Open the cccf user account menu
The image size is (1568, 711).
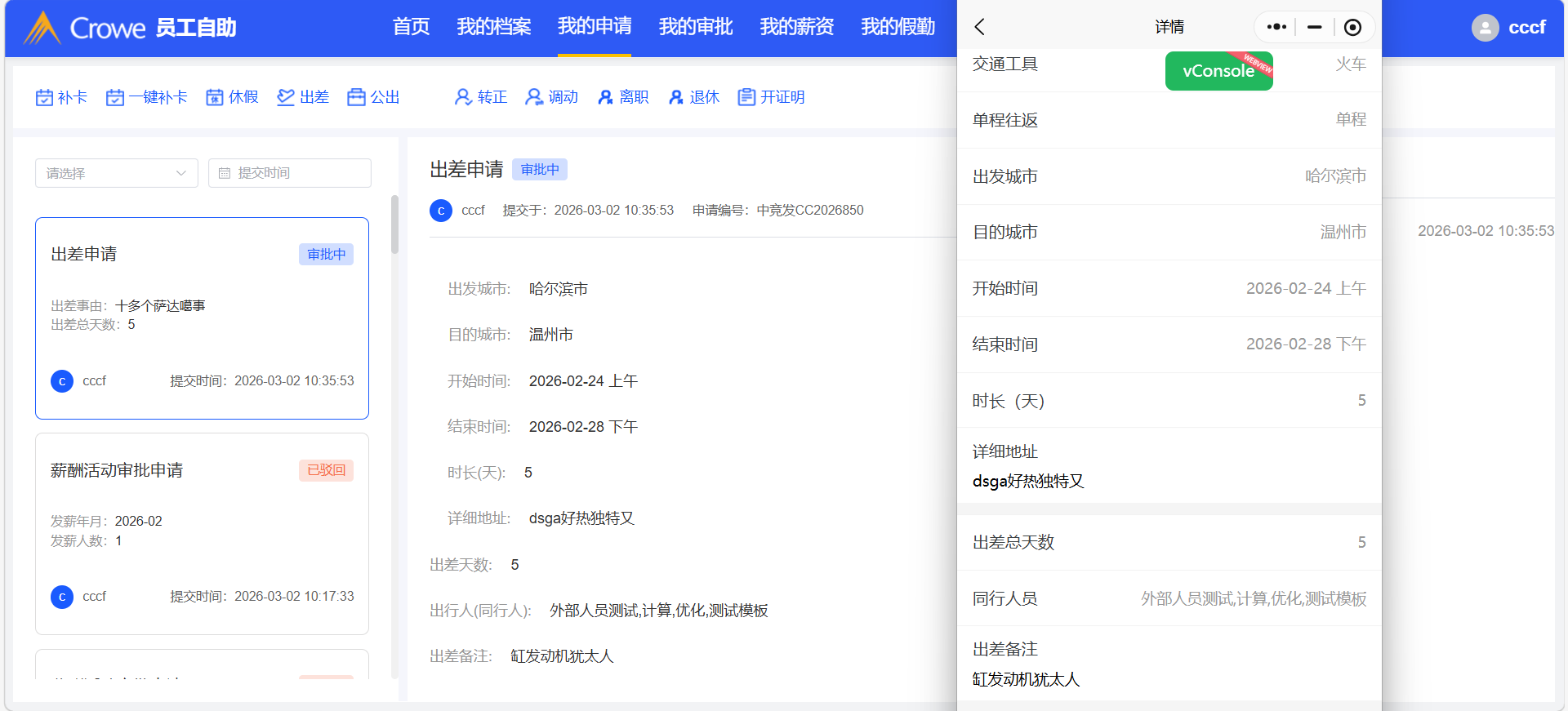[1509, 28]
